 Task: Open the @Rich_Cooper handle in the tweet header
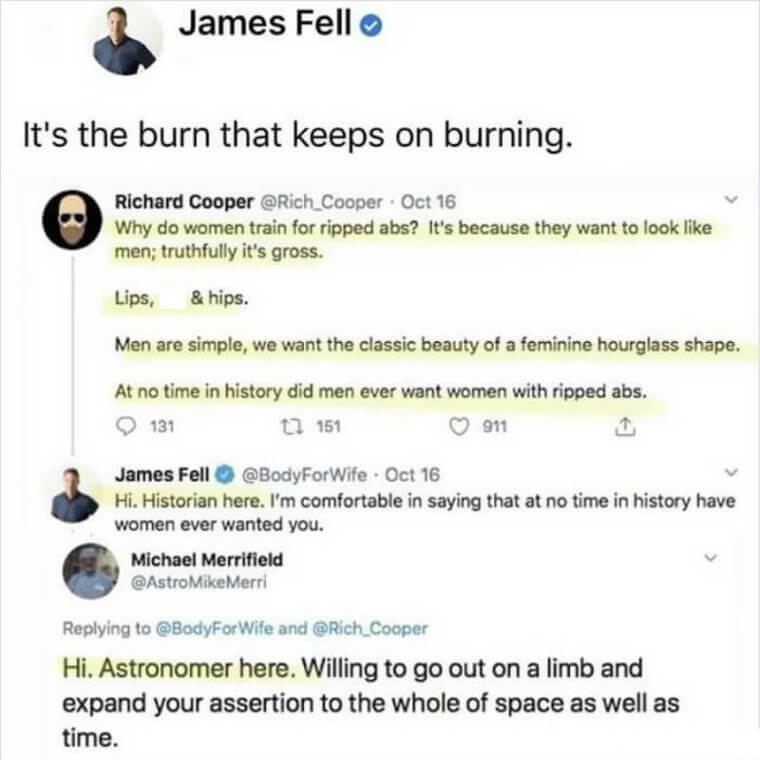(322, 202)
